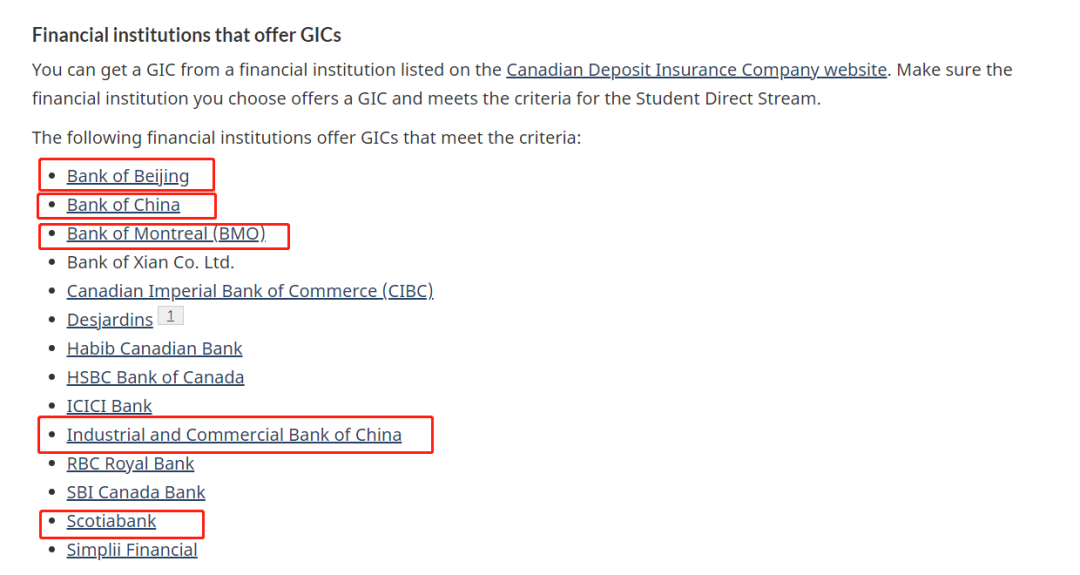The image size is (1080, 575).
Task: Follow the Scotiabank link
Action: [111, 521]
